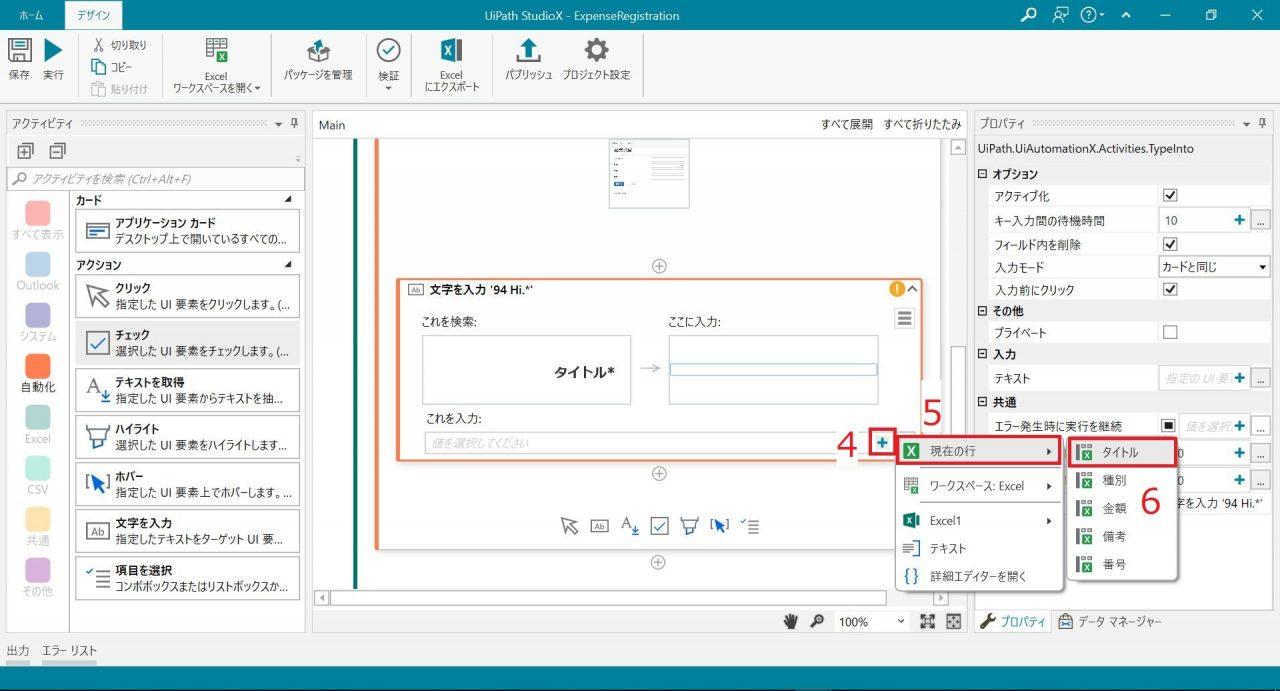Open the search magnifier in title bar
Image resolution: width=1280 pixels, height=691 pixels.
[1029, 15]
